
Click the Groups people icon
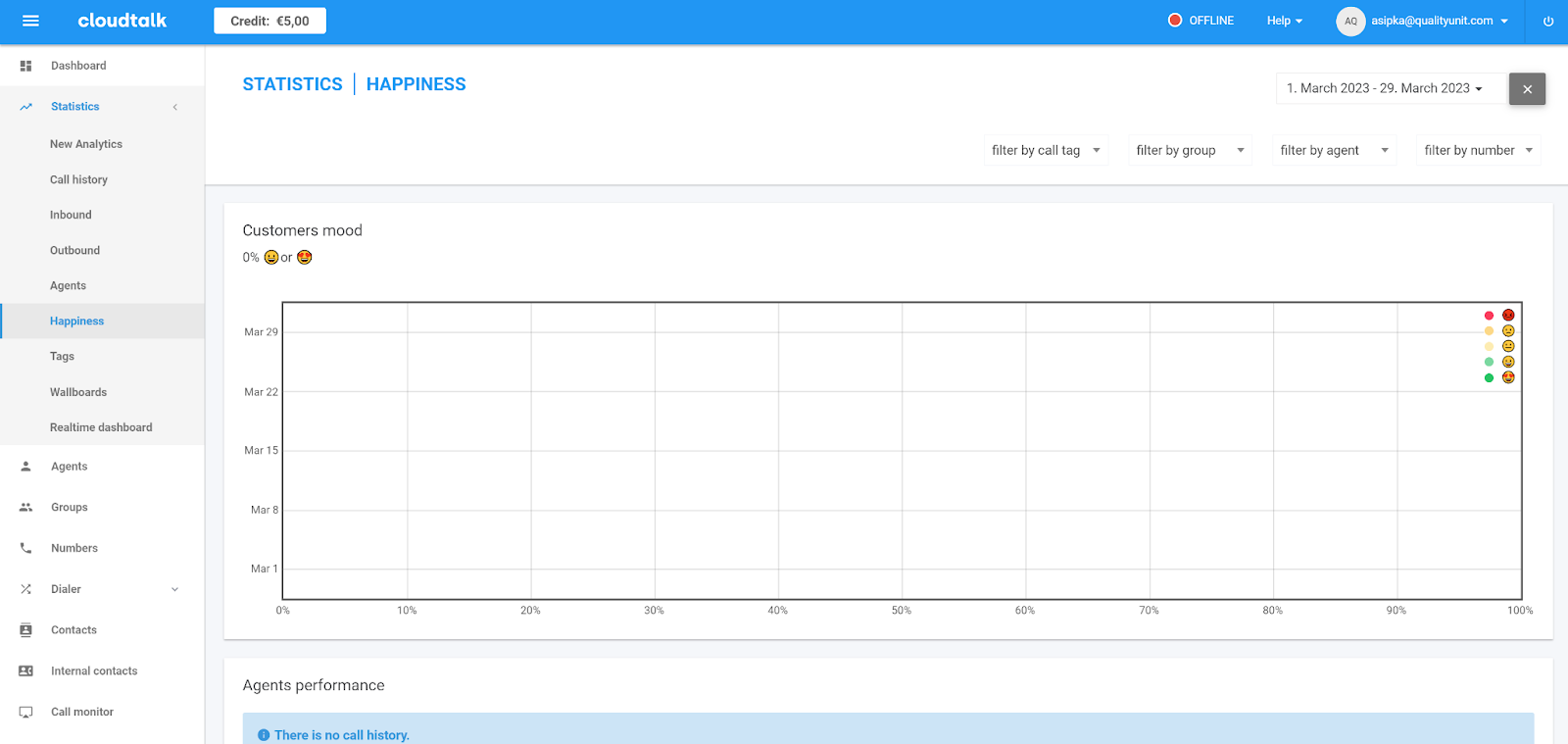pos(26,508)
